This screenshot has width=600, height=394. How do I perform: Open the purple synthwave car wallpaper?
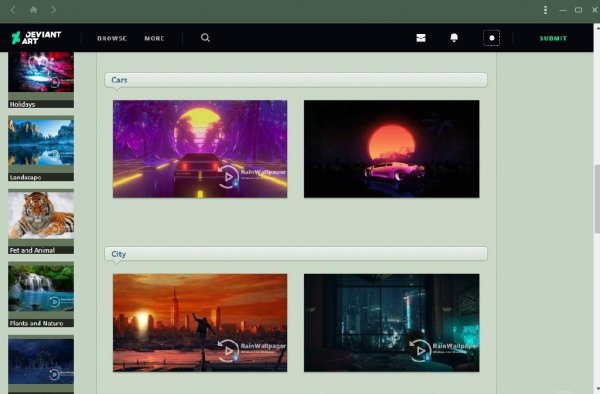[200, 149]
